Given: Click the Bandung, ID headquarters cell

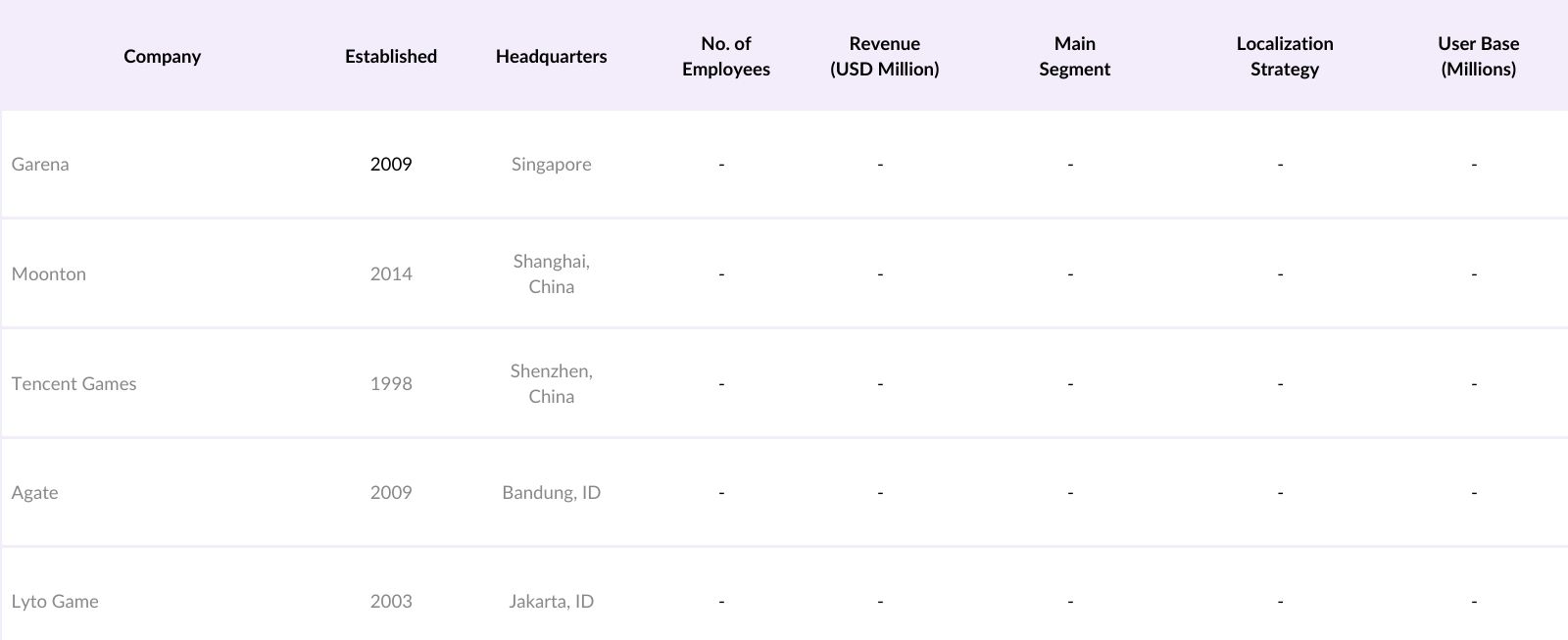Looking at the screenshot, I should (551, 493).
